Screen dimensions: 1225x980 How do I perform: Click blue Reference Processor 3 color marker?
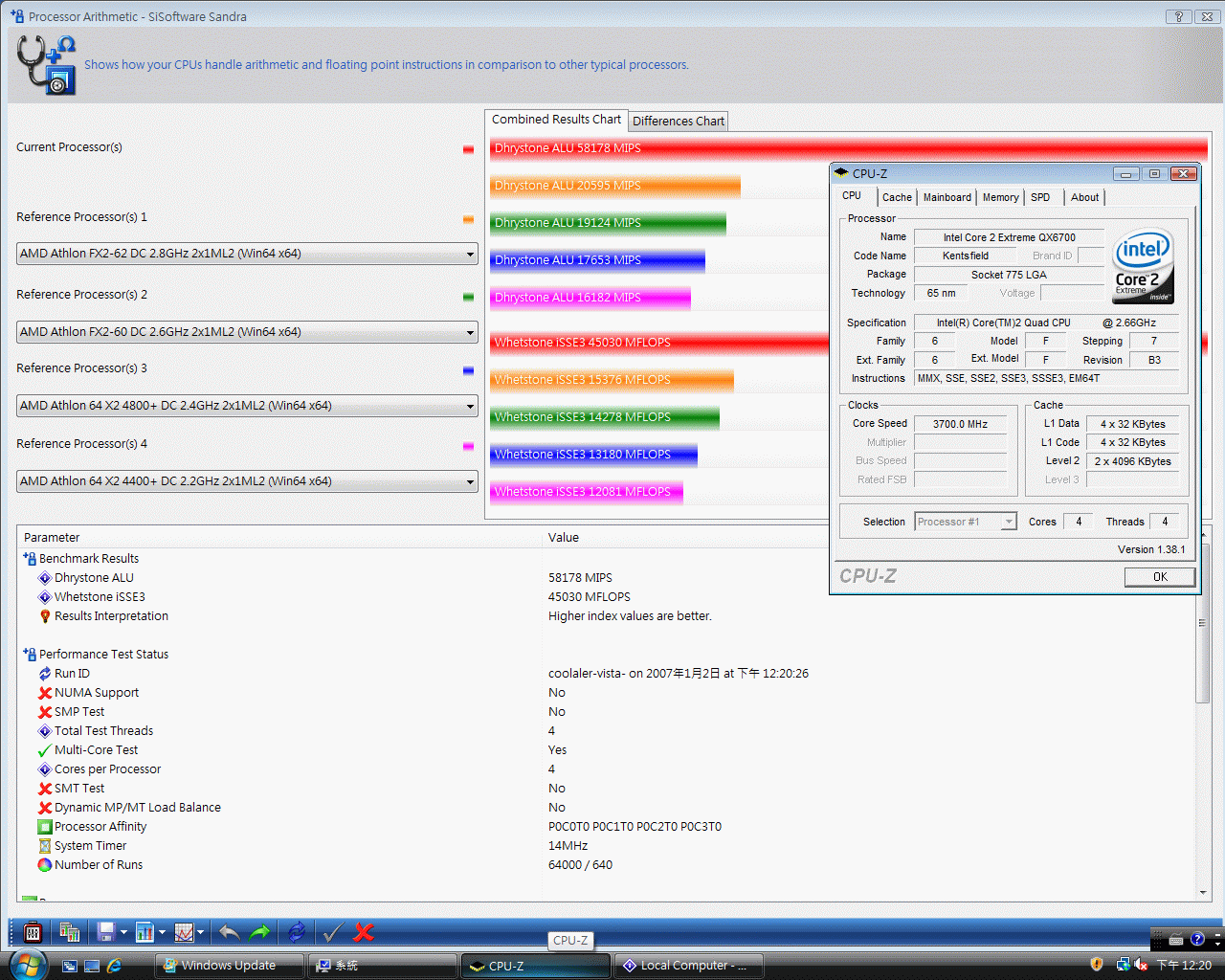click(468, 370)
